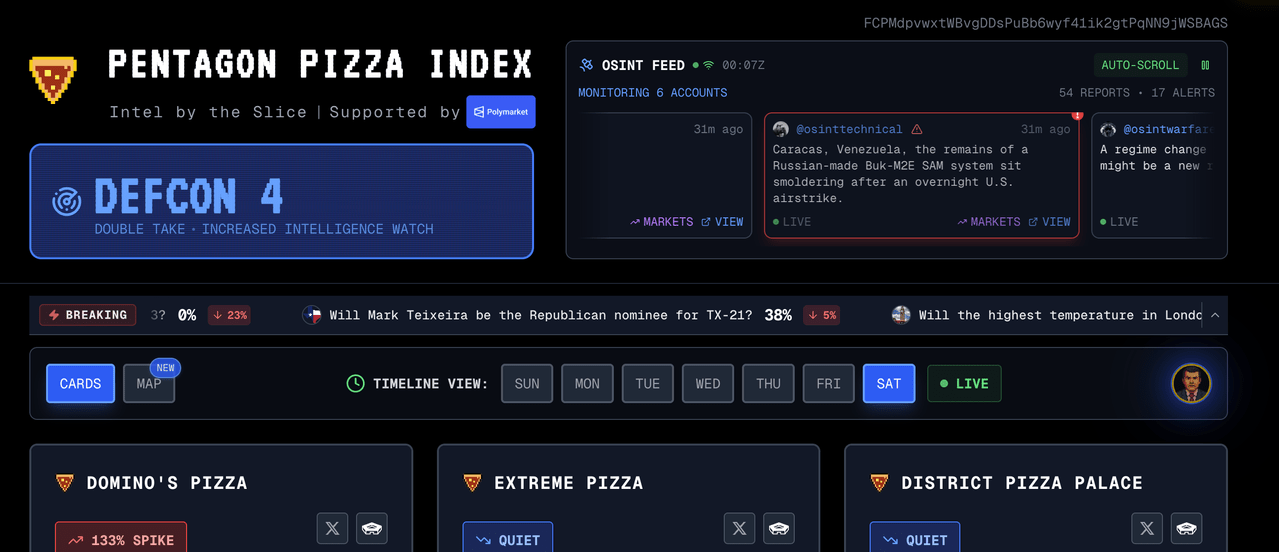Click the warning triangle beside @osinttechnical

917,129
